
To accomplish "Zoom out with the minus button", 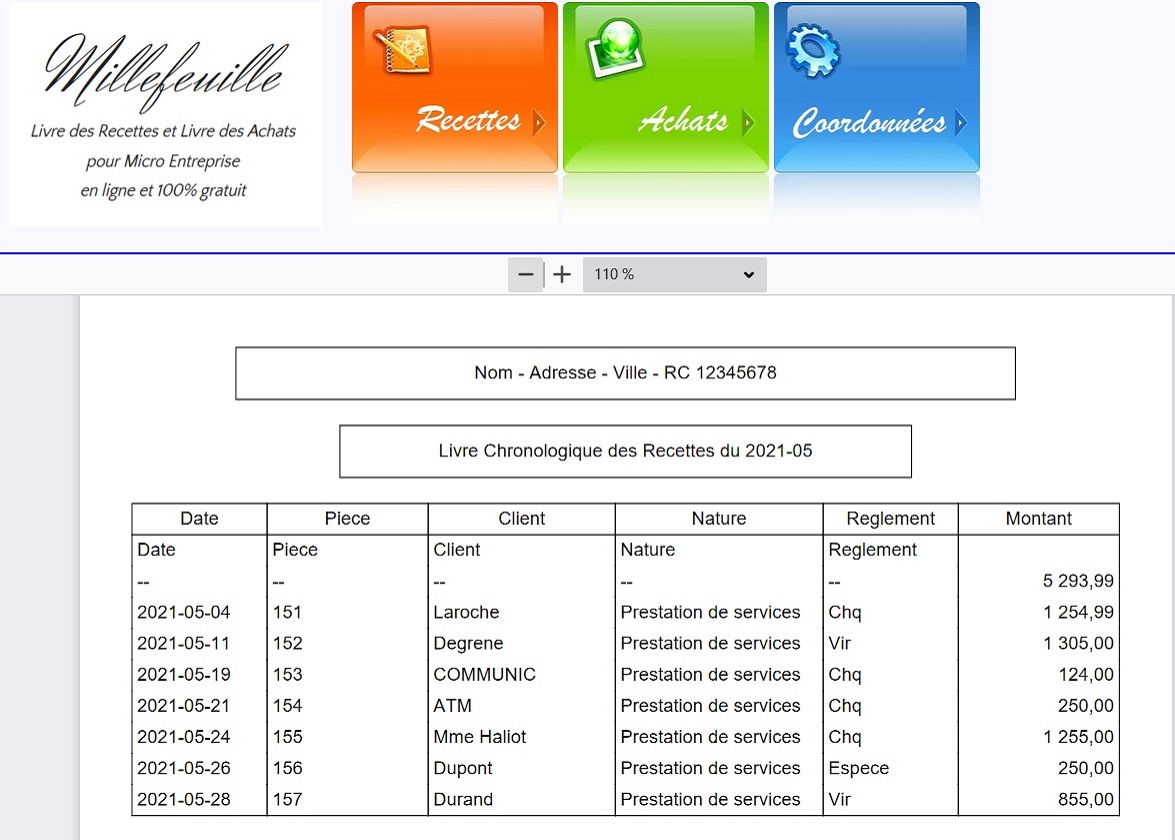I will [526, 275].
